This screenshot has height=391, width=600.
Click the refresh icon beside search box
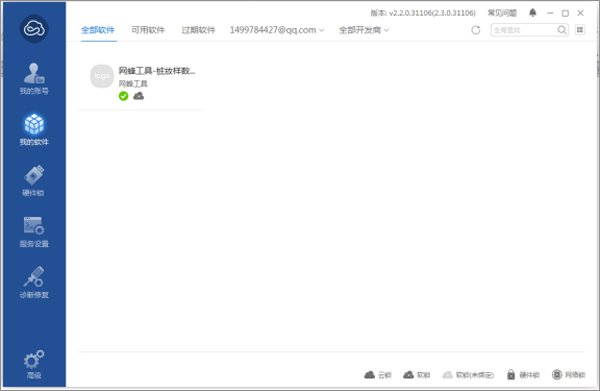(x=476, y=30)
